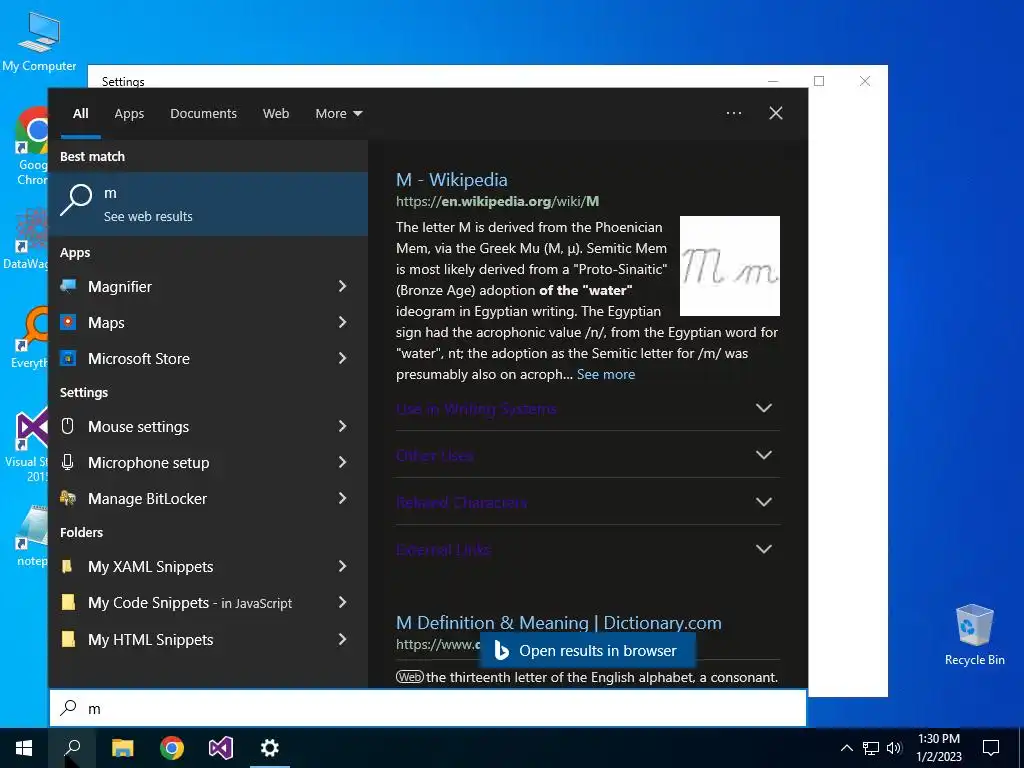Click the Microsoft Store app icon
The width and height of the screenshot is (1024, 768).
pyautogui.click(x=68, y=358)
